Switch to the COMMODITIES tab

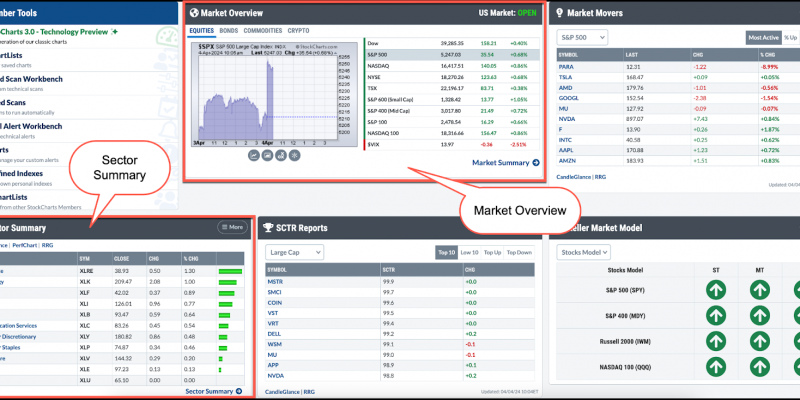pyautogui.click(x=263, y=31)
